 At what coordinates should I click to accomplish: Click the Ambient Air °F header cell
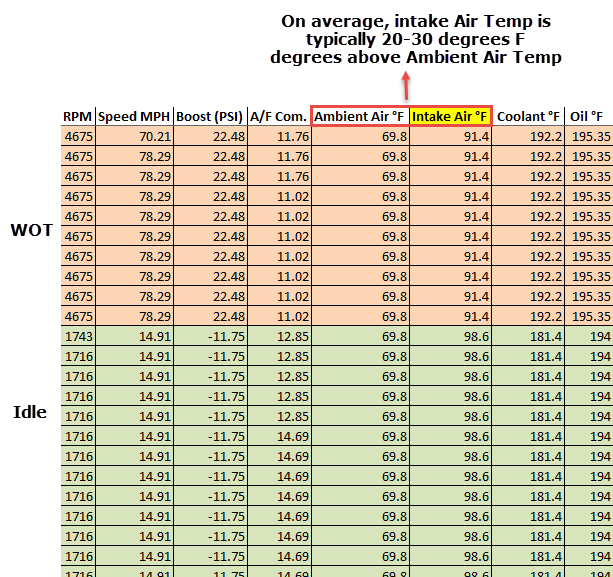click(x=360, y=117)
